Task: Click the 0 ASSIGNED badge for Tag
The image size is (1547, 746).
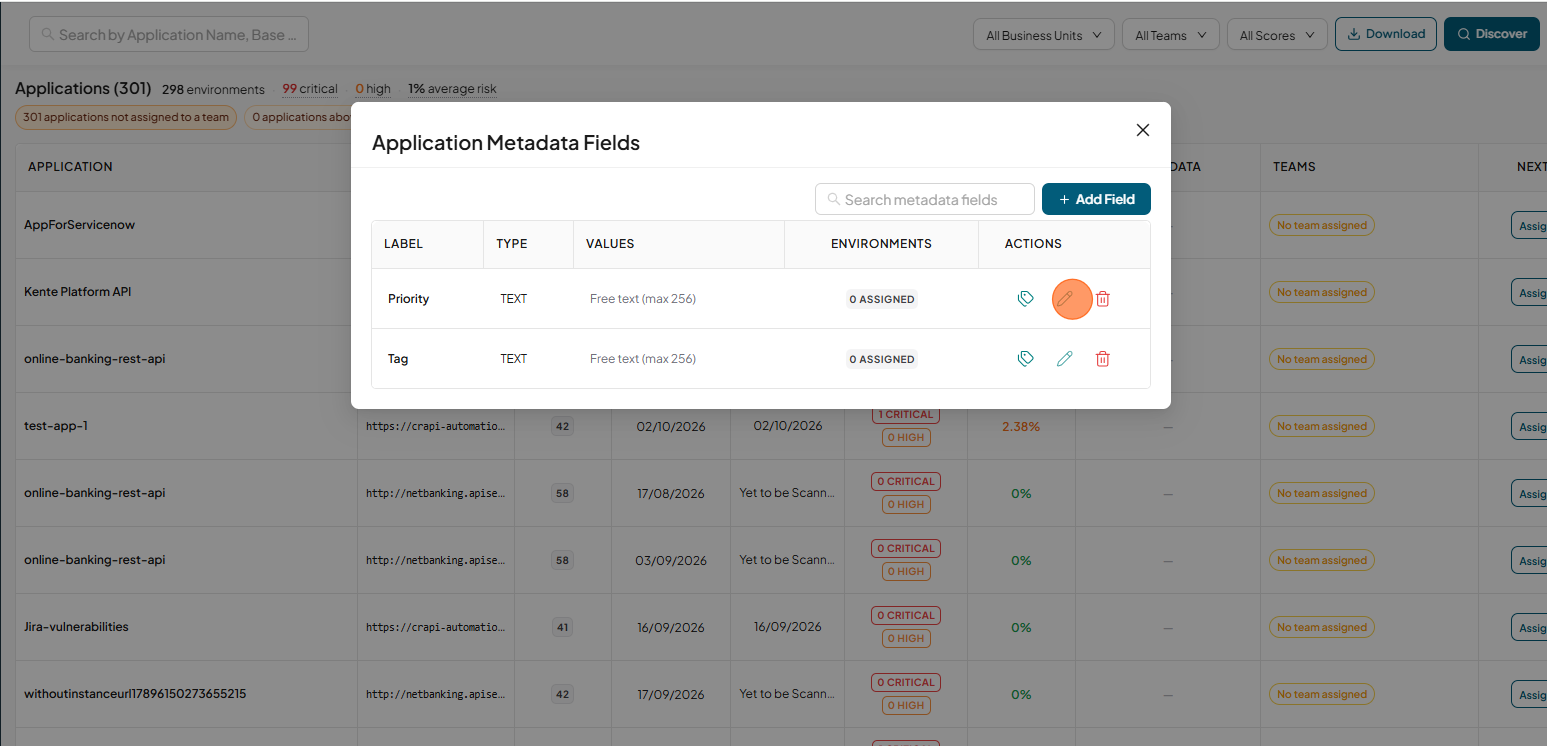Action: pos(882,359)
